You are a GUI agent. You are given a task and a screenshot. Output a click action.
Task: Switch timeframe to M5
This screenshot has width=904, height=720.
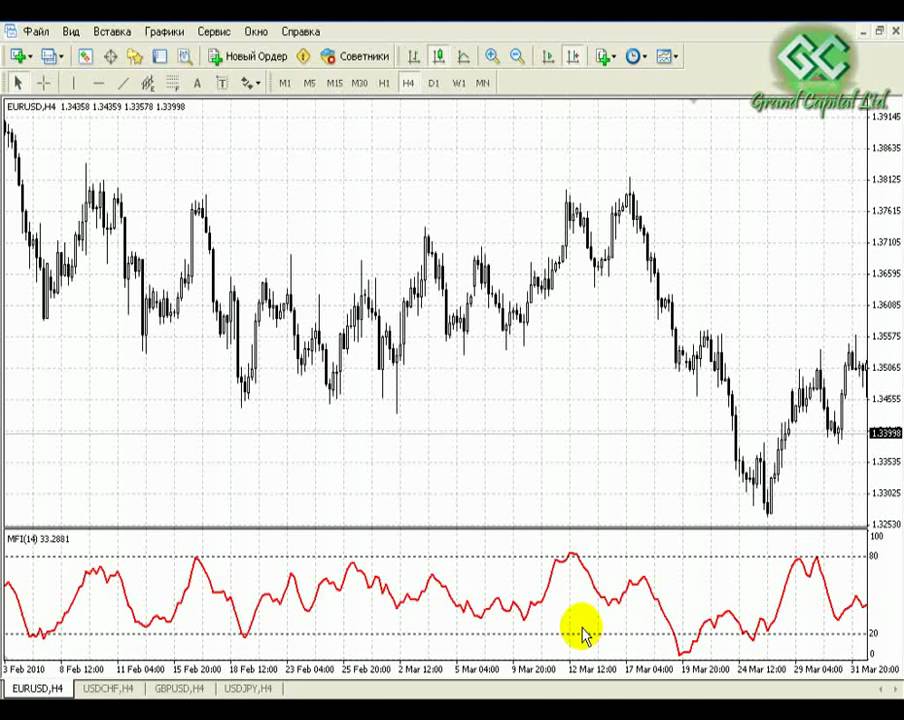click(310, 83)
